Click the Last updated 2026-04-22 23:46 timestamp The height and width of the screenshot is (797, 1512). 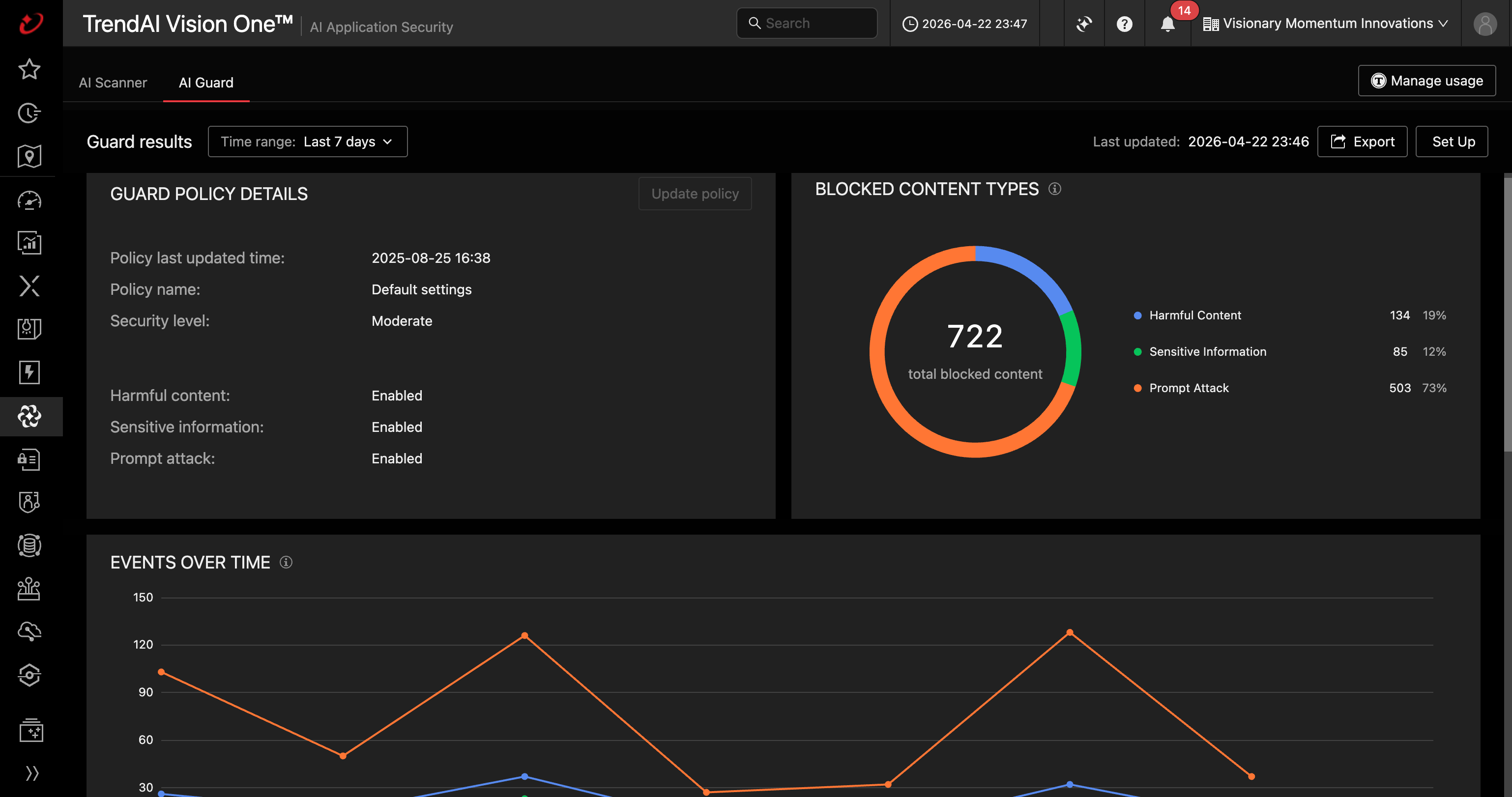point(1248,142)
